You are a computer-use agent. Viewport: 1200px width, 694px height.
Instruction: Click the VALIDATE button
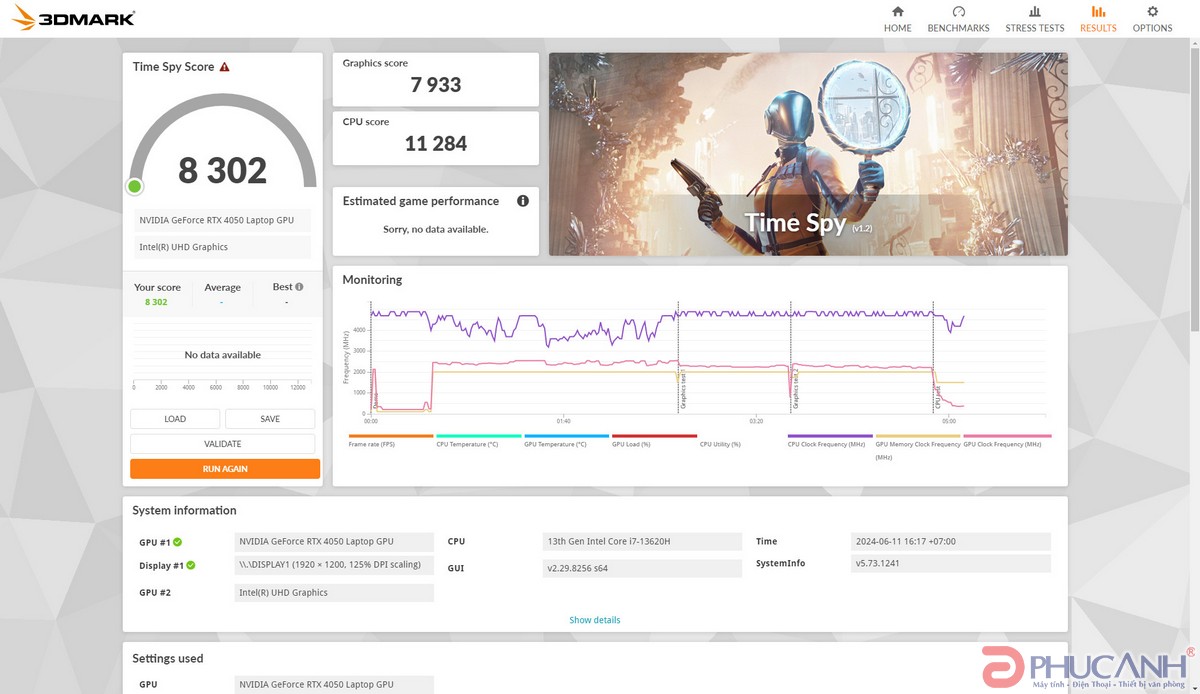coord(222,444)
